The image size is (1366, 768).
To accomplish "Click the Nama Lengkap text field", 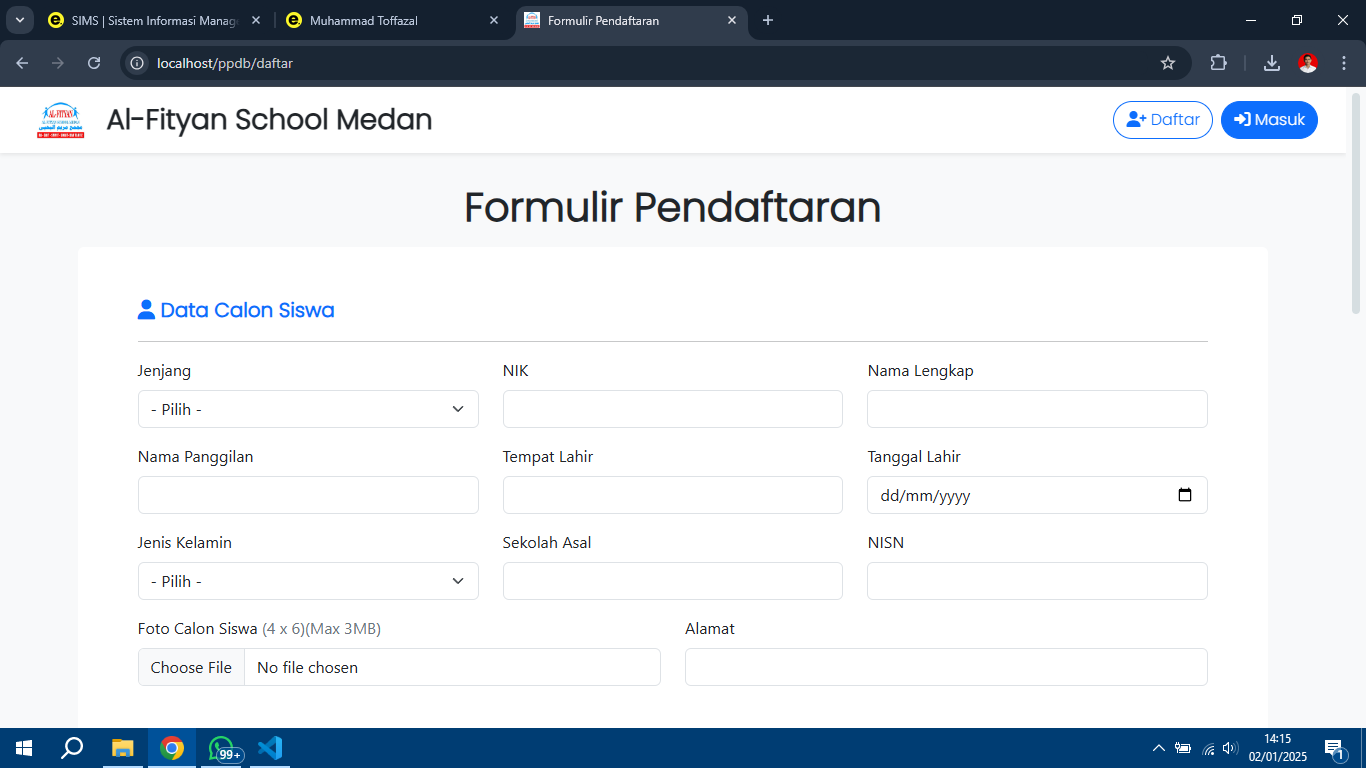I will coord(1037,409).
